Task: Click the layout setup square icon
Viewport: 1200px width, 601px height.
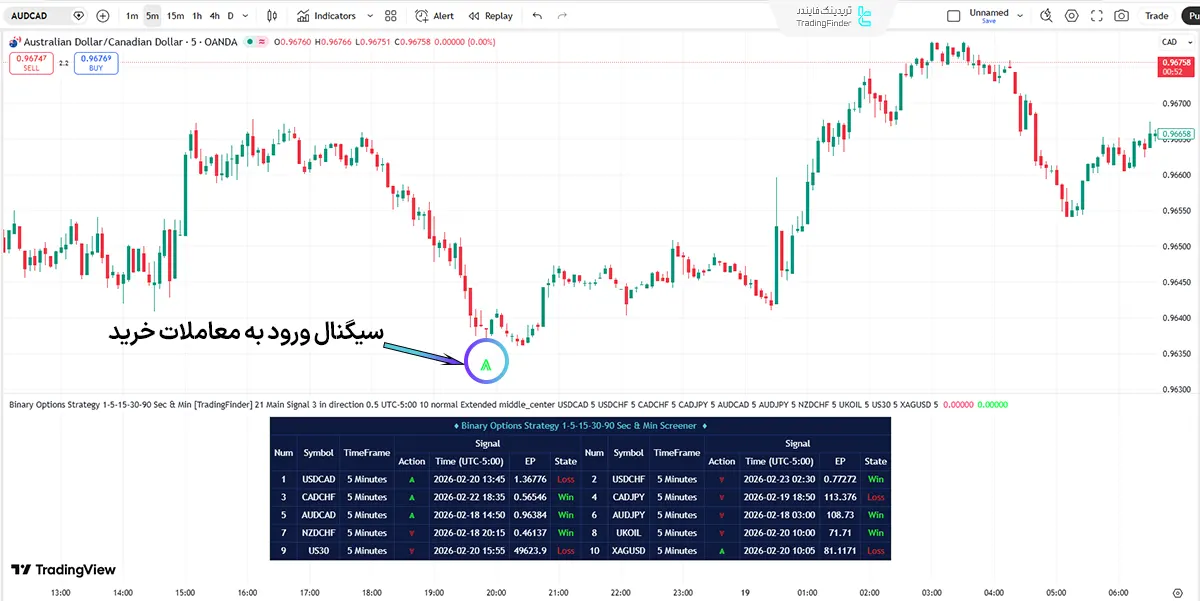Action: pyautogui.click(x=953, y=16)
